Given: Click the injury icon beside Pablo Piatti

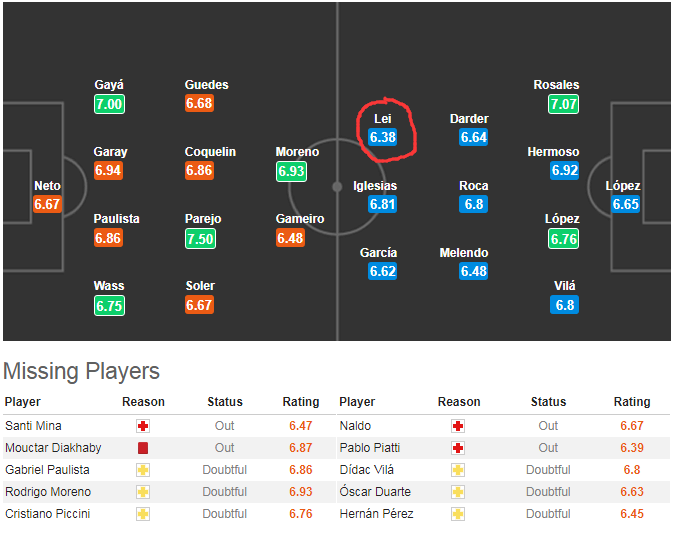Looking at the screenshot, I should pyautogui.click(x=458, y=448).
